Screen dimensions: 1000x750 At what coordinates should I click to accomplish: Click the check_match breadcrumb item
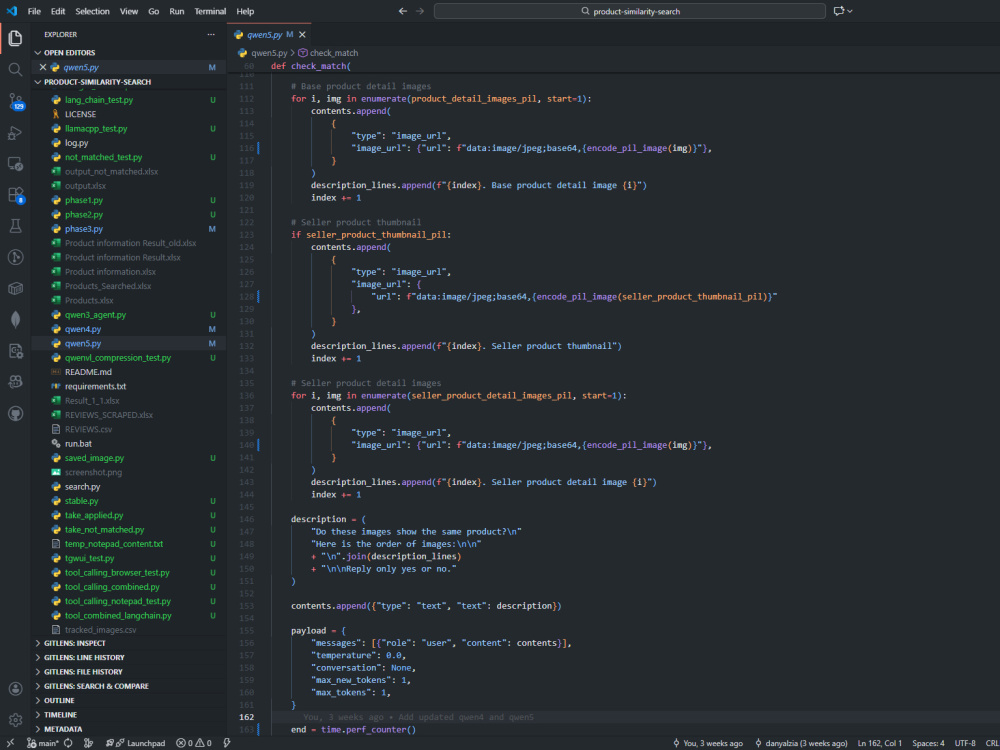[328, 53]
